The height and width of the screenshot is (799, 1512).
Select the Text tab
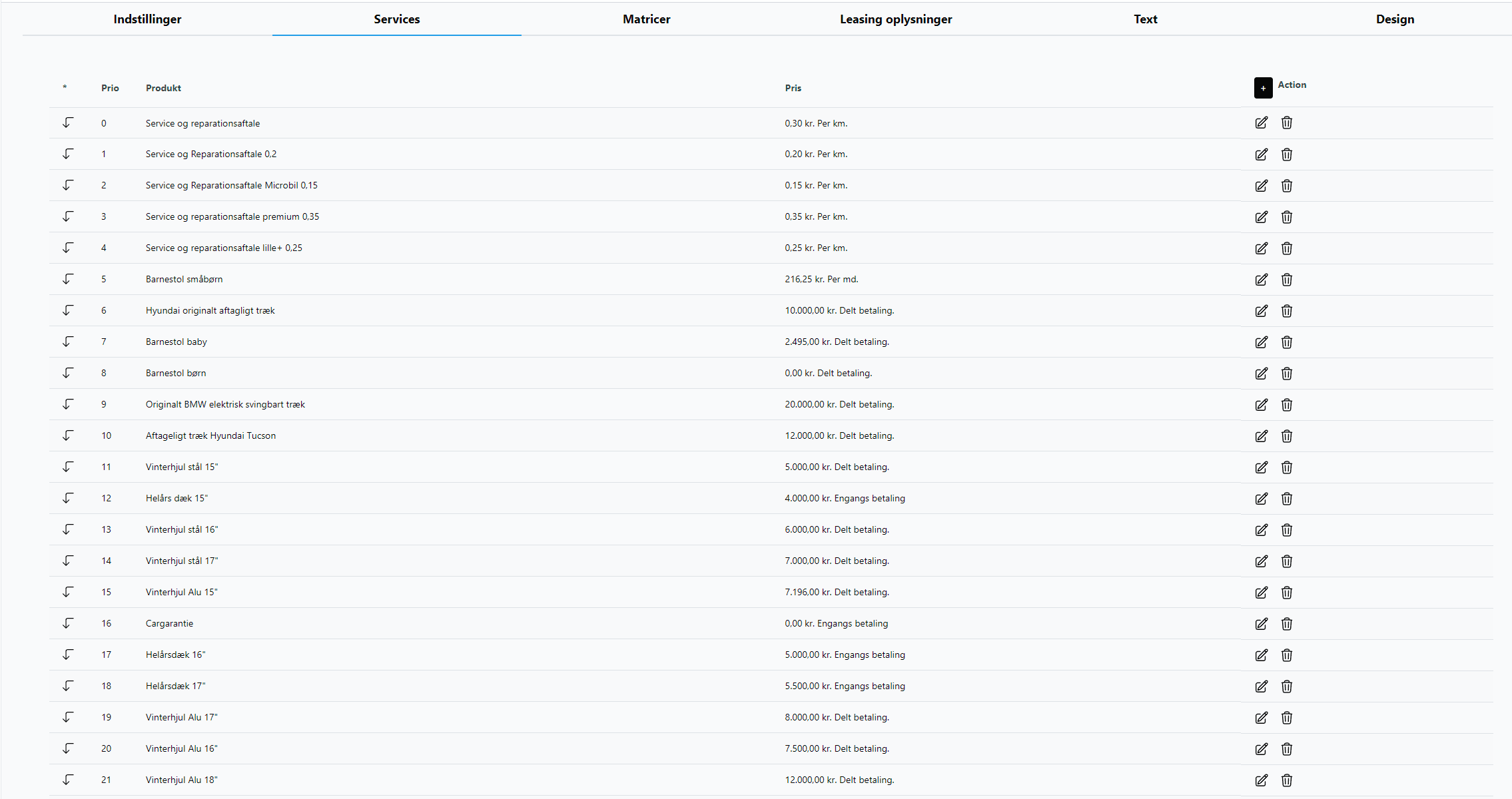[x=1145, y=19]
